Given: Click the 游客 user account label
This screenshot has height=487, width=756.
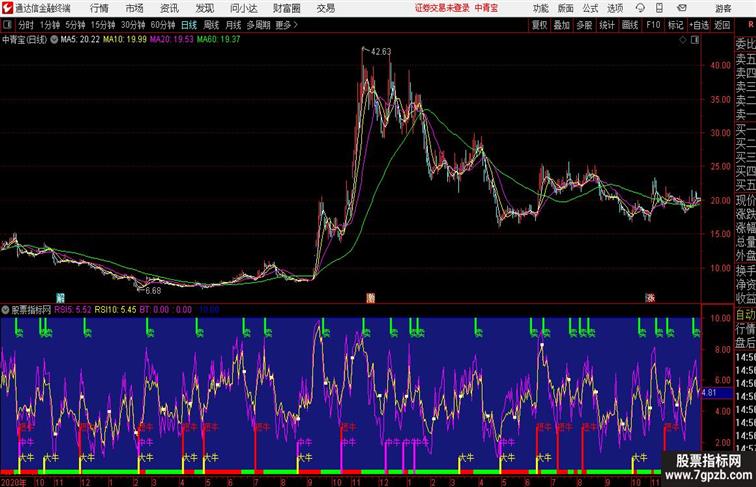Looking at the screenshot, I should click(x=723, y=8).
